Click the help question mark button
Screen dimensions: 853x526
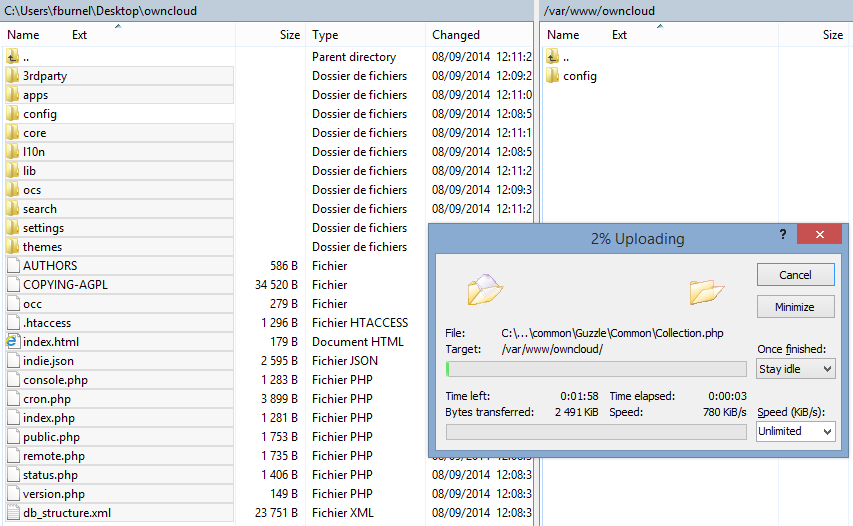coord(783,234)
